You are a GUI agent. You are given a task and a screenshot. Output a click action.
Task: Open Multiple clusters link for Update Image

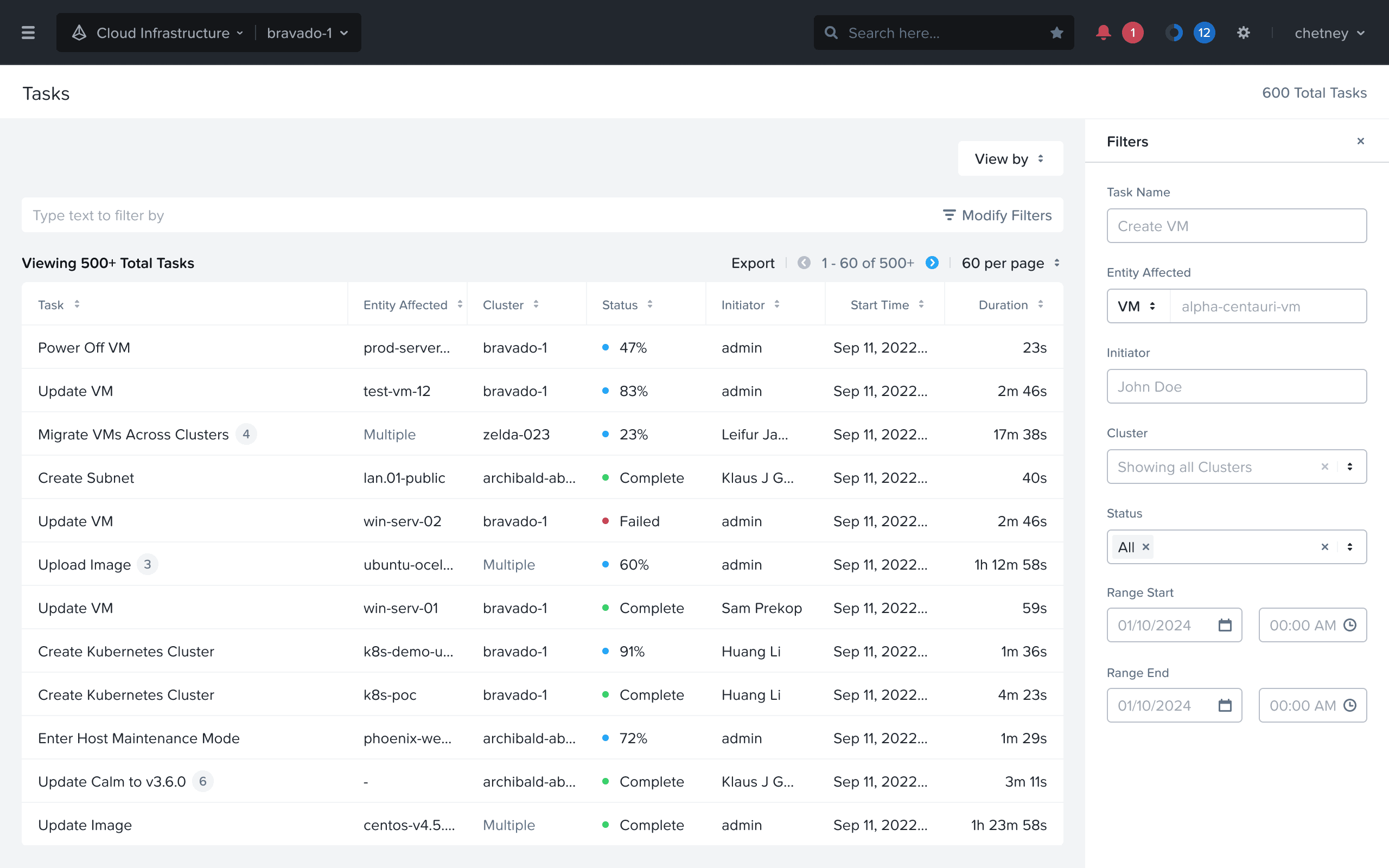tap(508, 825)
